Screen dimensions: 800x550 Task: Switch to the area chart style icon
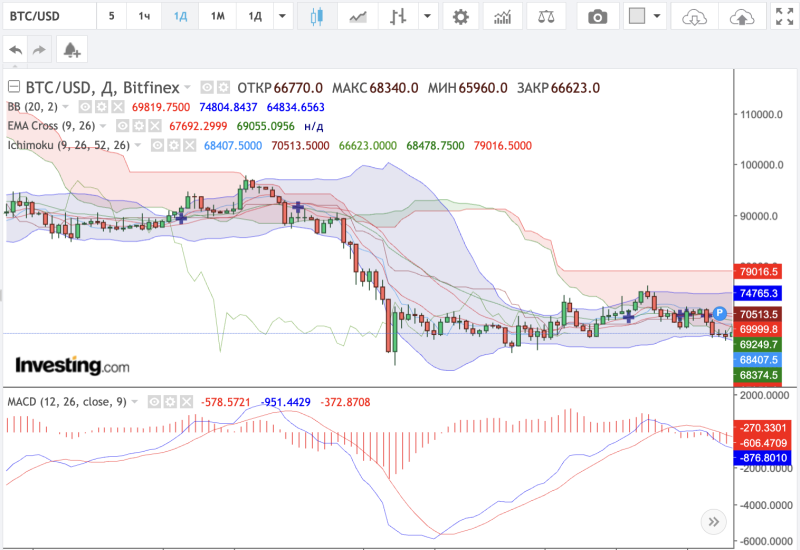tap(357, 17)
